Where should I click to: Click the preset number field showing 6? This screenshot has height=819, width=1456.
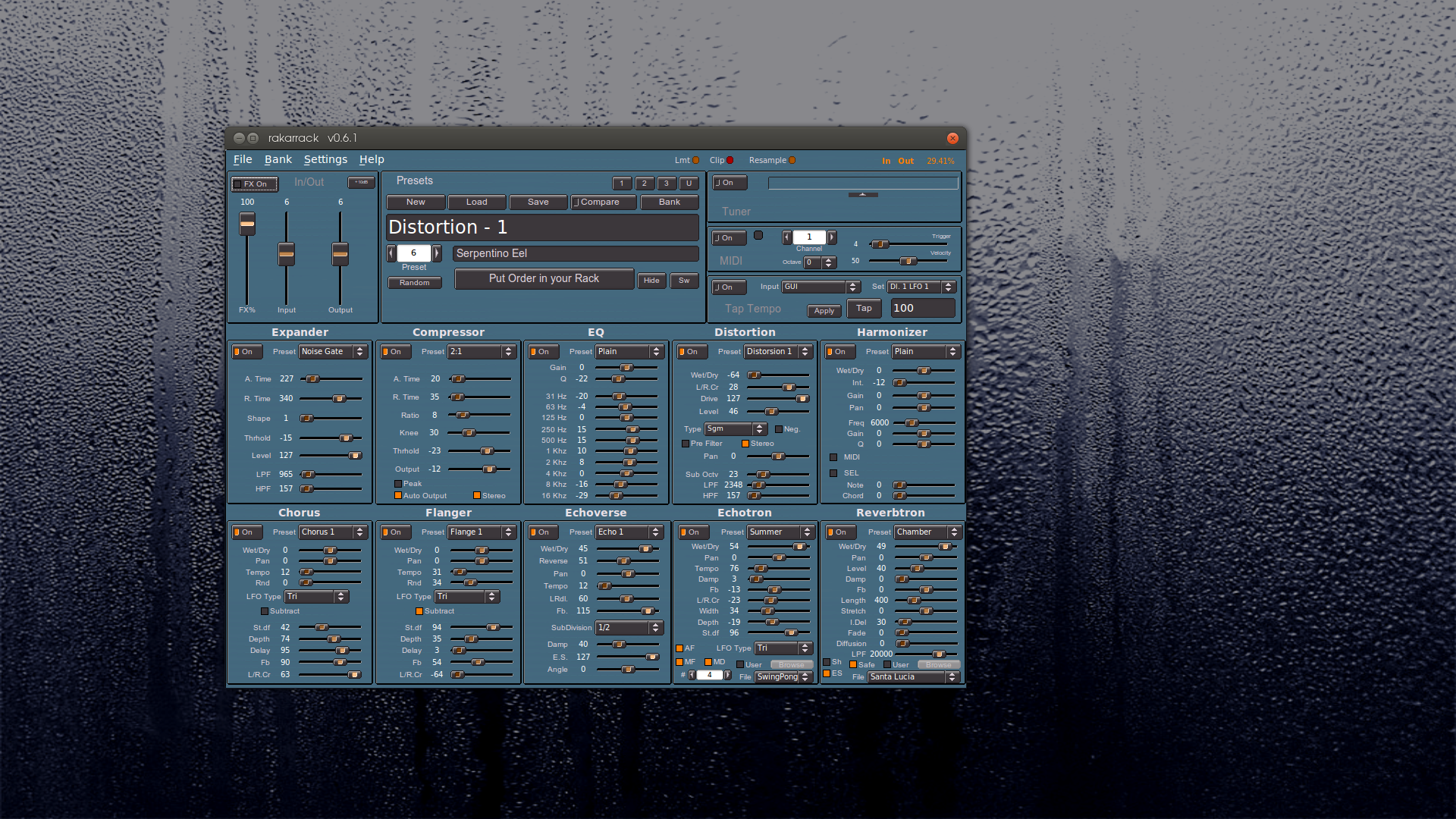(413, 253)
